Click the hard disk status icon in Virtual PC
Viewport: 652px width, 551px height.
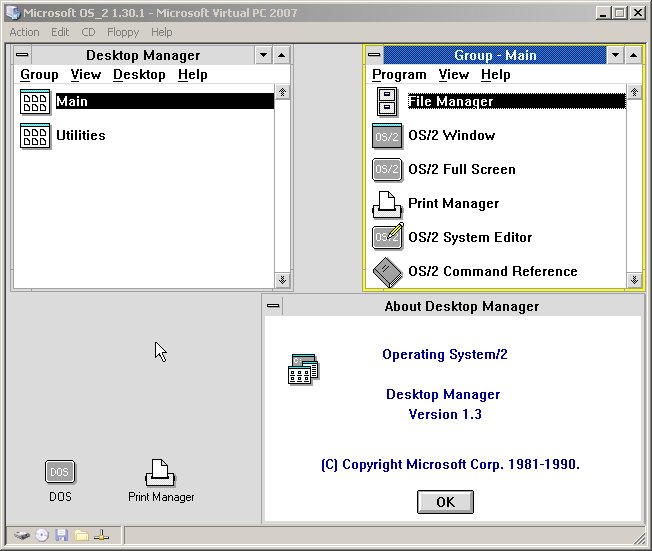22,536
